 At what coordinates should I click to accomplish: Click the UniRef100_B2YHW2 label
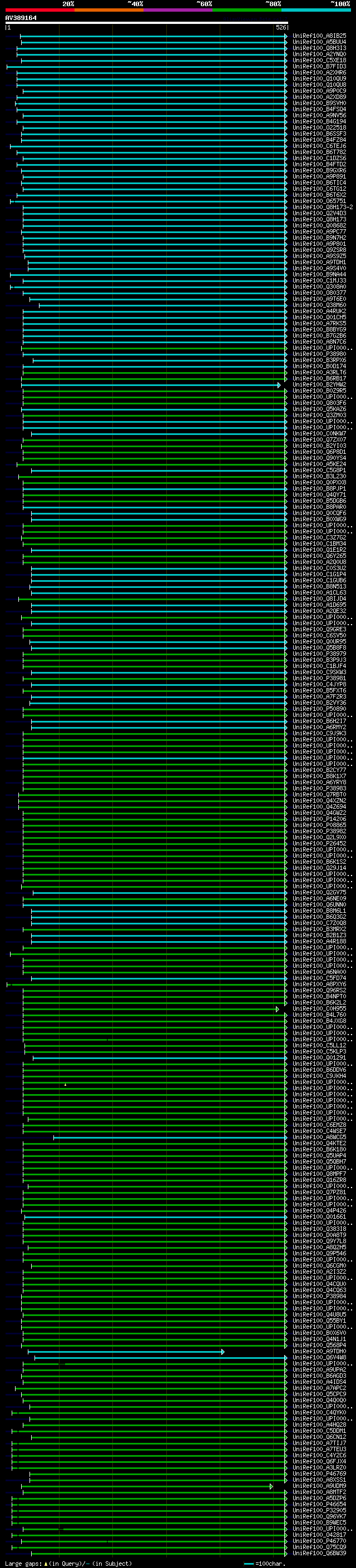pos(319,385)
